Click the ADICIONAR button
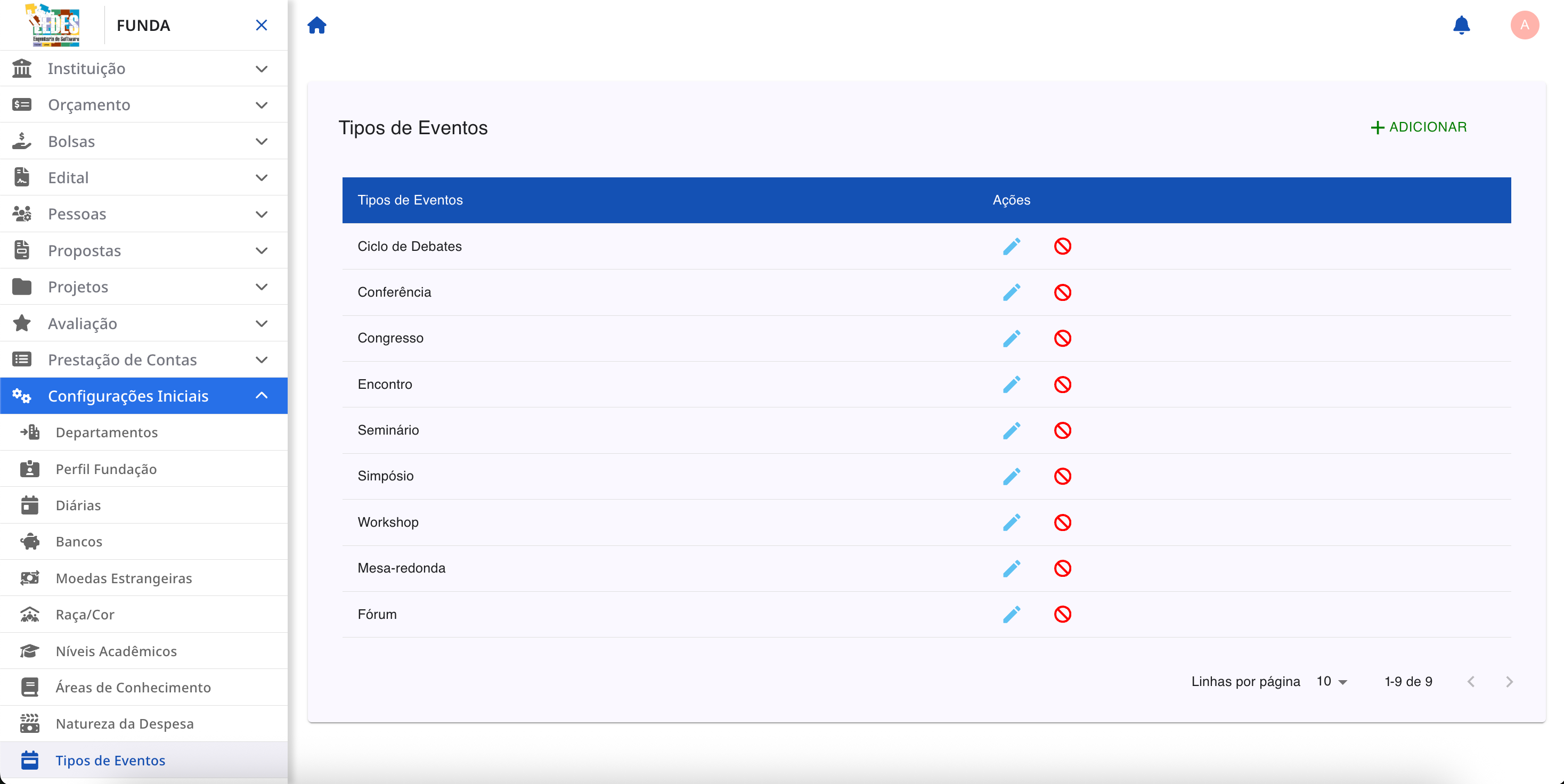The width and height of the screenshot is (1564, 784). pyautogui.click(x=1419, y=127)
